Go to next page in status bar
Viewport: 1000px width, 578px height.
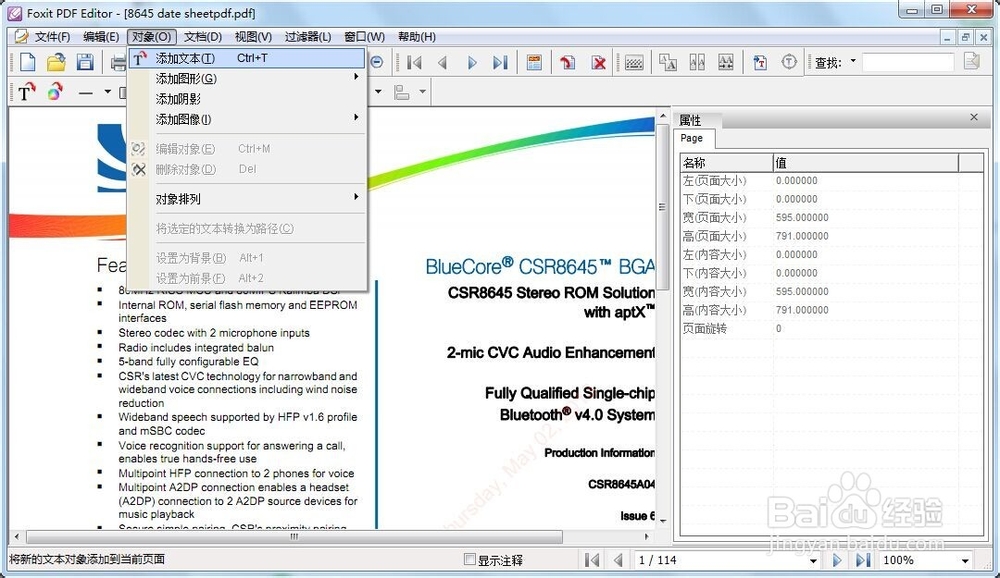point(836,560)
